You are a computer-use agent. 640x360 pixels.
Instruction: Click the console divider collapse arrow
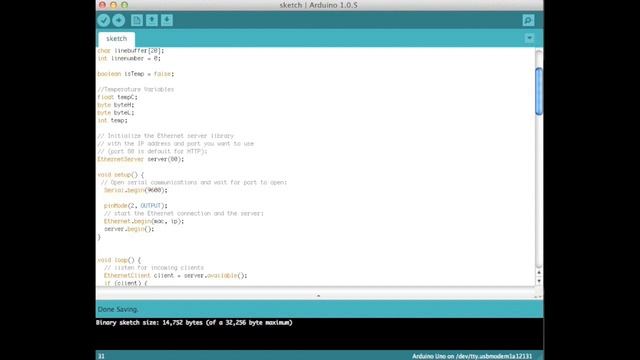click(x=318, y=296)
